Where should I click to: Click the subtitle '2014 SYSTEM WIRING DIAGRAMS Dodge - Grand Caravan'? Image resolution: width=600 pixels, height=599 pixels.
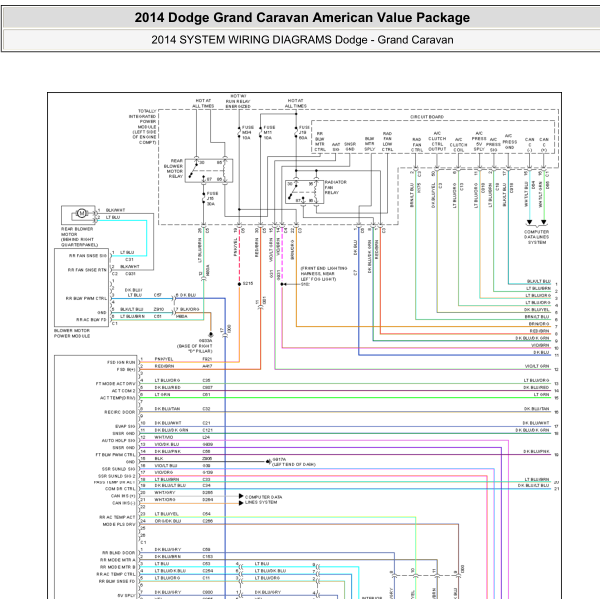point(302,40)
